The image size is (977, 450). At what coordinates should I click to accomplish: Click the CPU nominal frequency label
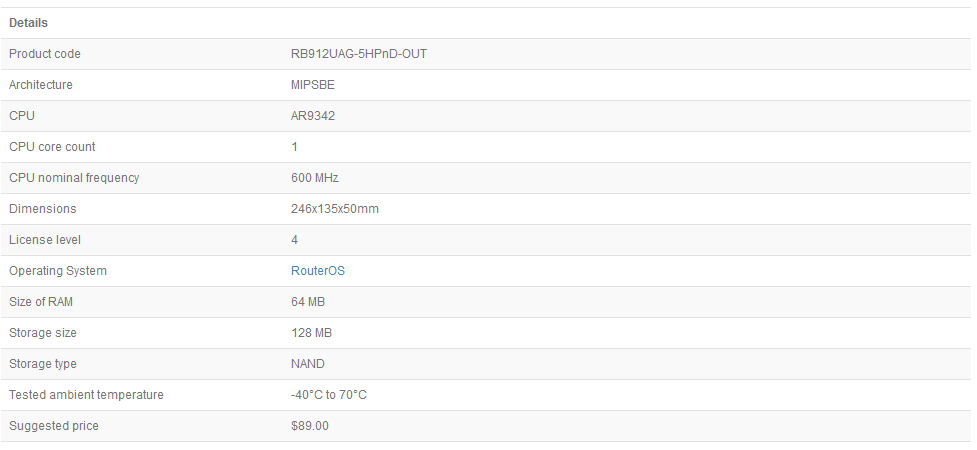pyautogui.click(x=74, y=178)
